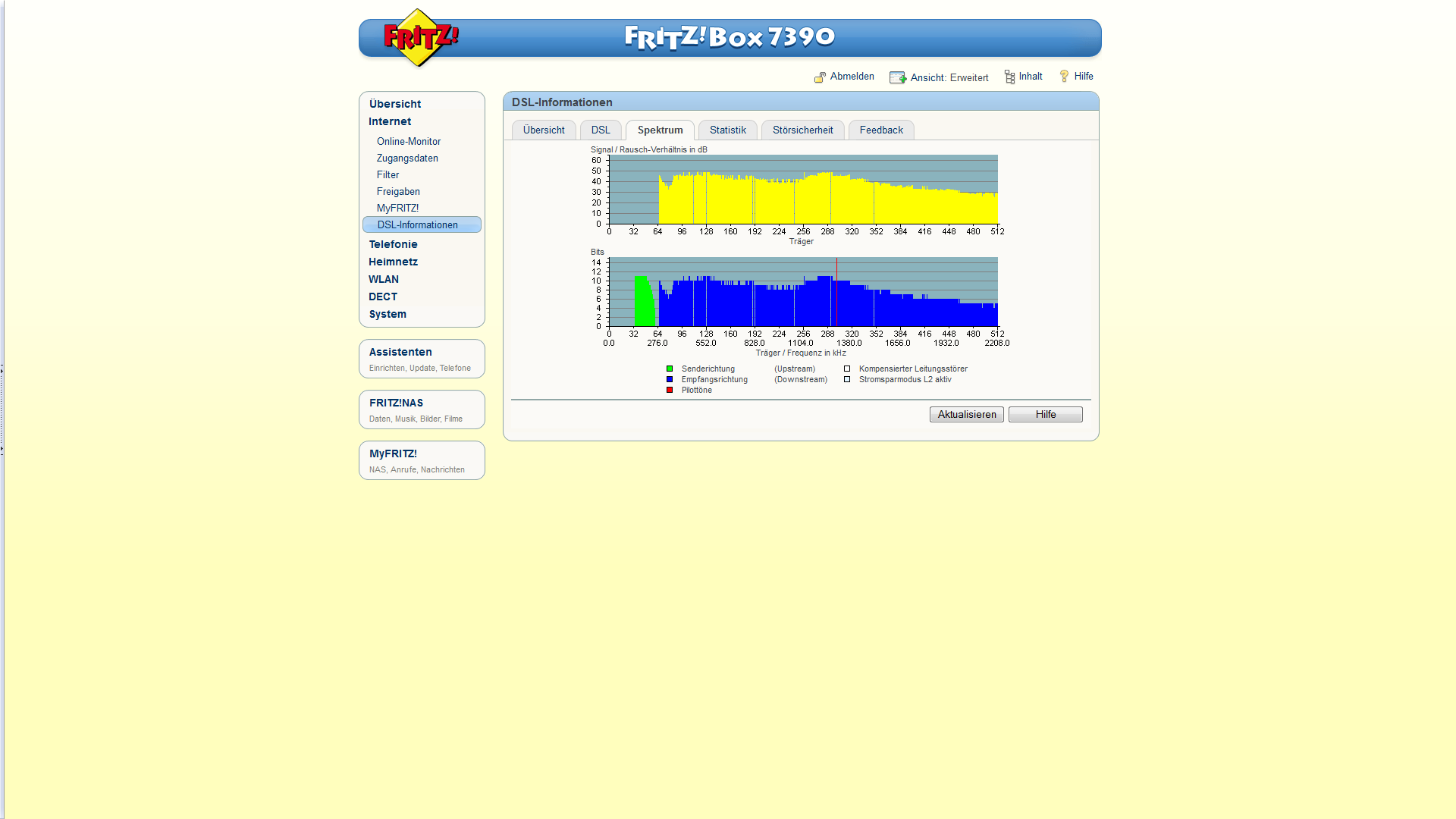
Task: Click the "(Downstream)" legend text
Action: tap(801, 380)
